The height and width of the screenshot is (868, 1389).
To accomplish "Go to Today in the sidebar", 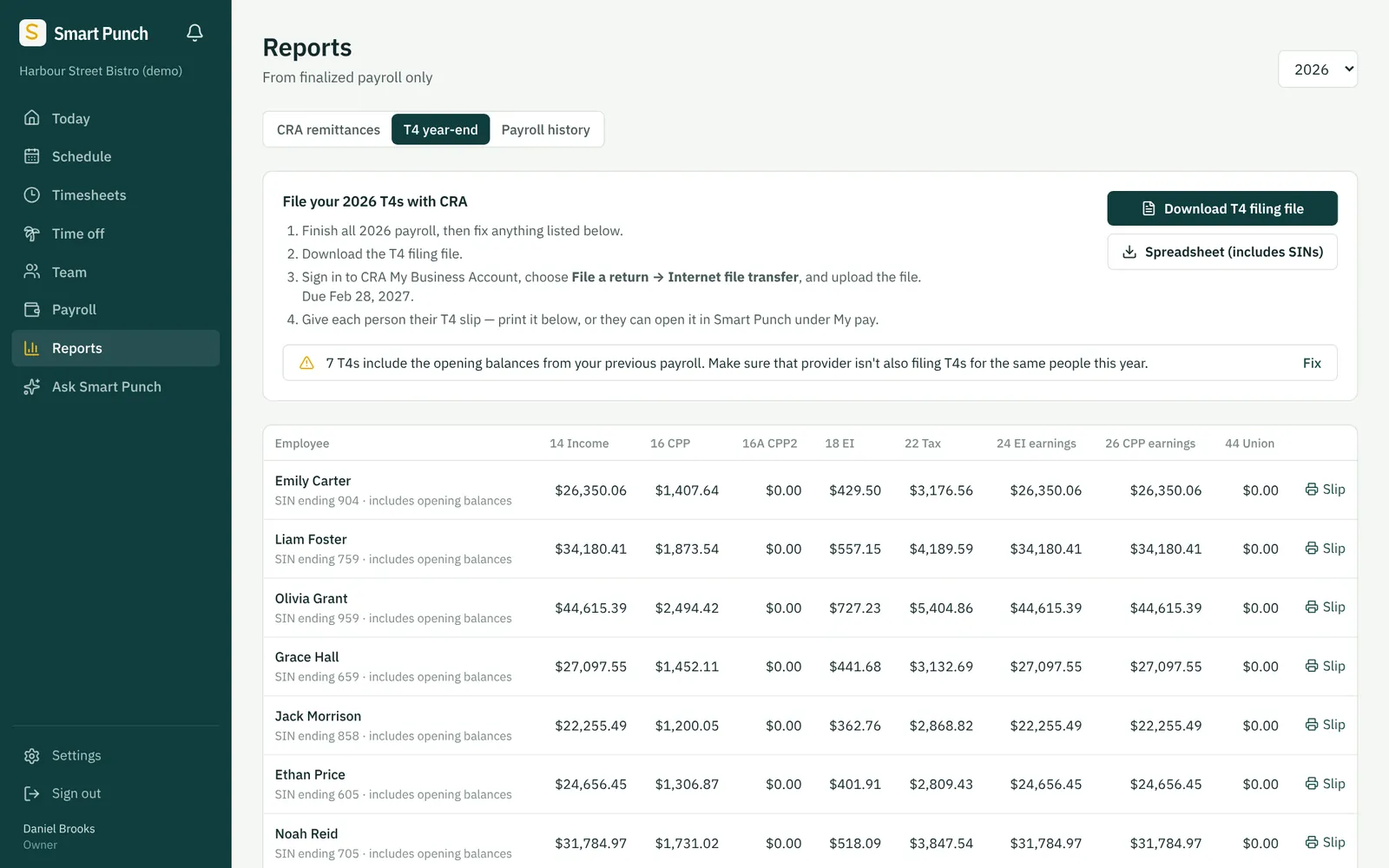I will click(x=115, y=118).
